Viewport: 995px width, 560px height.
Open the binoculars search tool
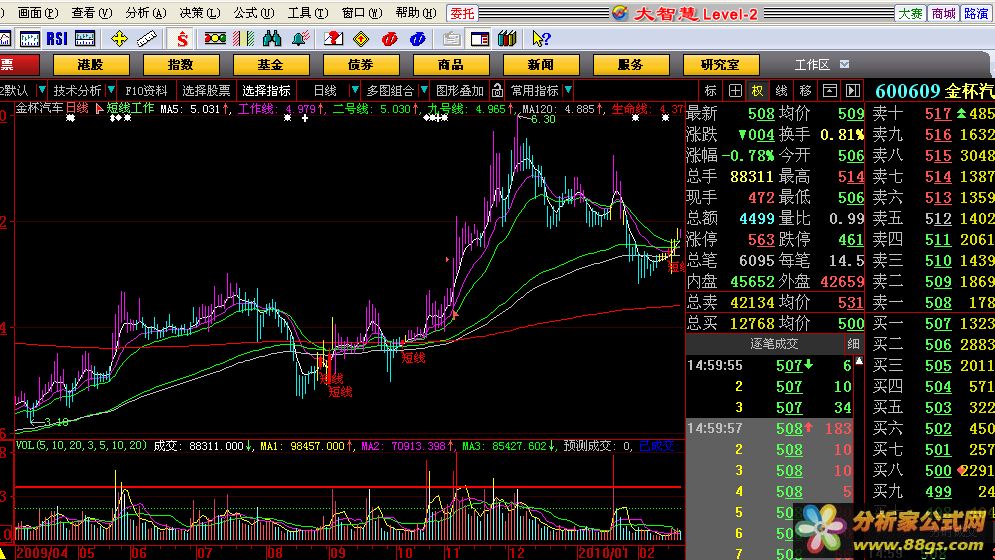[272, 39]
